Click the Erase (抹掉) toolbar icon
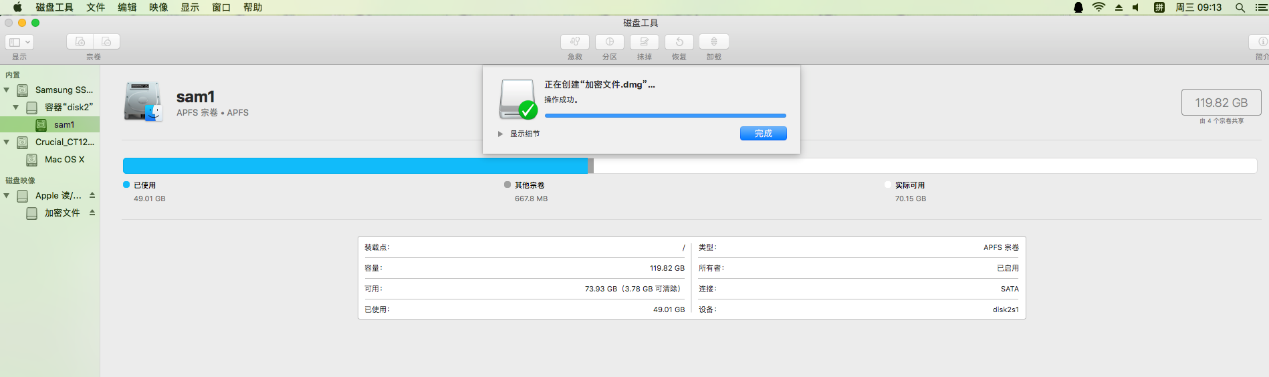The image size is (1269, 377). [x=645, y=42]
